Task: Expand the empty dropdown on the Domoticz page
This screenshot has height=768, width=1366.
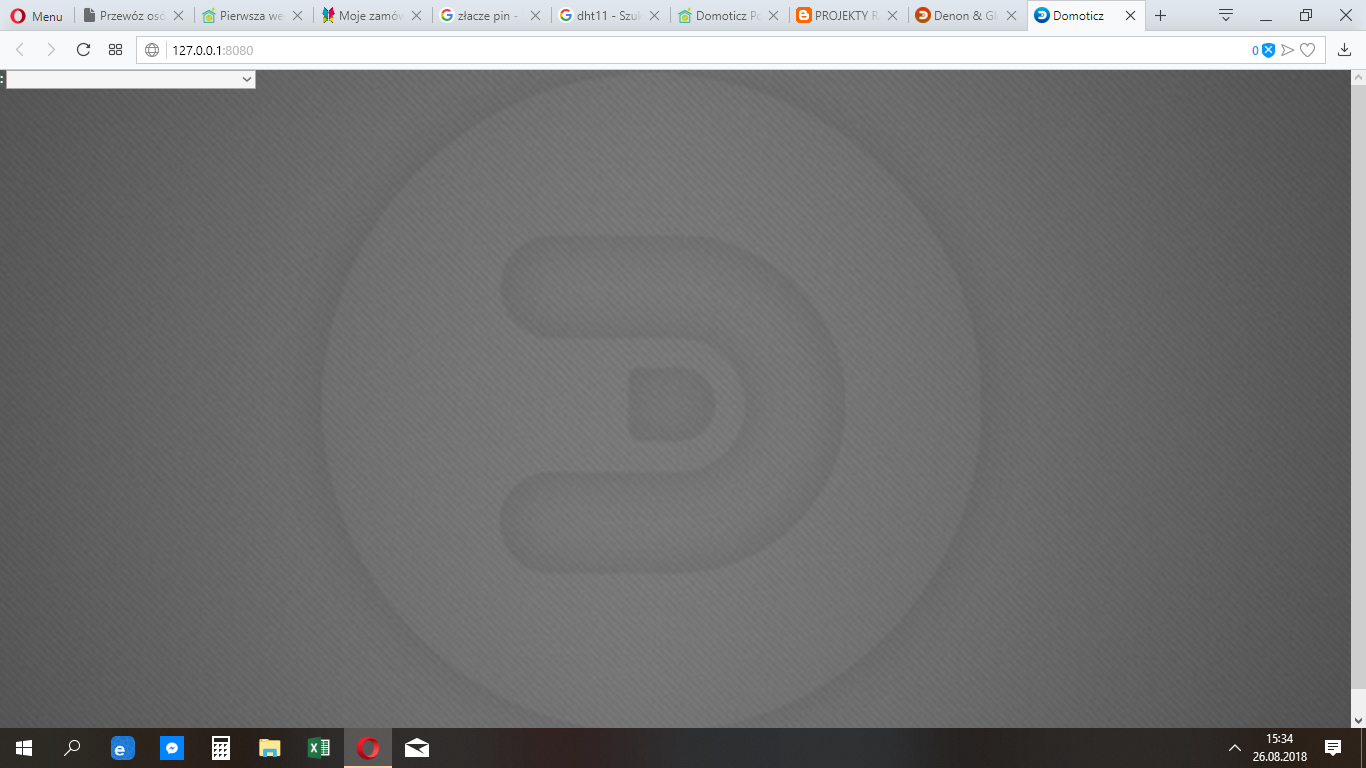Action: pos(131,79)
